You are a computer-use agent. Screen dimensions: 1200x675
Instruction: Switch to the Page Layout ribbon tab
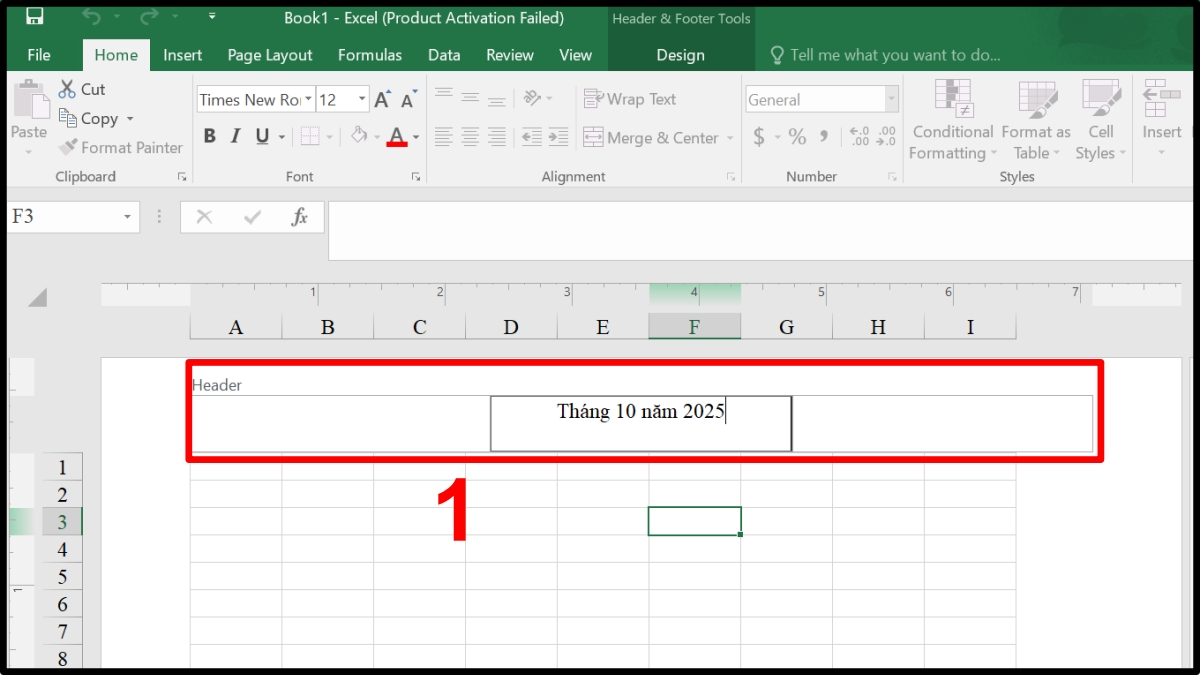pos(269,55)
